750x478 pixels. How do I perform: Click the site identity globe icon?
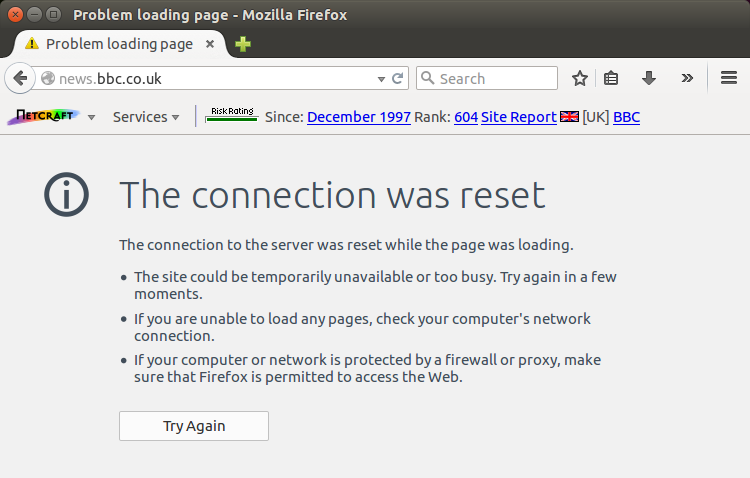[48, 78]
